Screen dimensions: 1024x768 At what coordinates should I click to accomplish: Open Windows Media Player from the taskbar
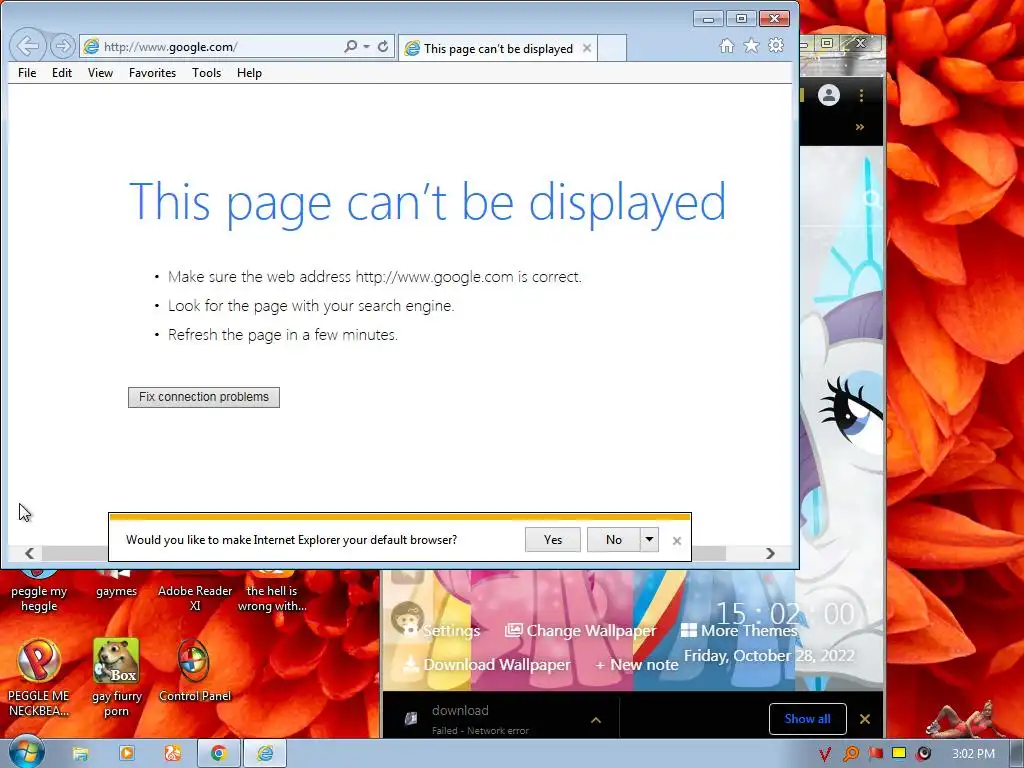coord(126,754)
